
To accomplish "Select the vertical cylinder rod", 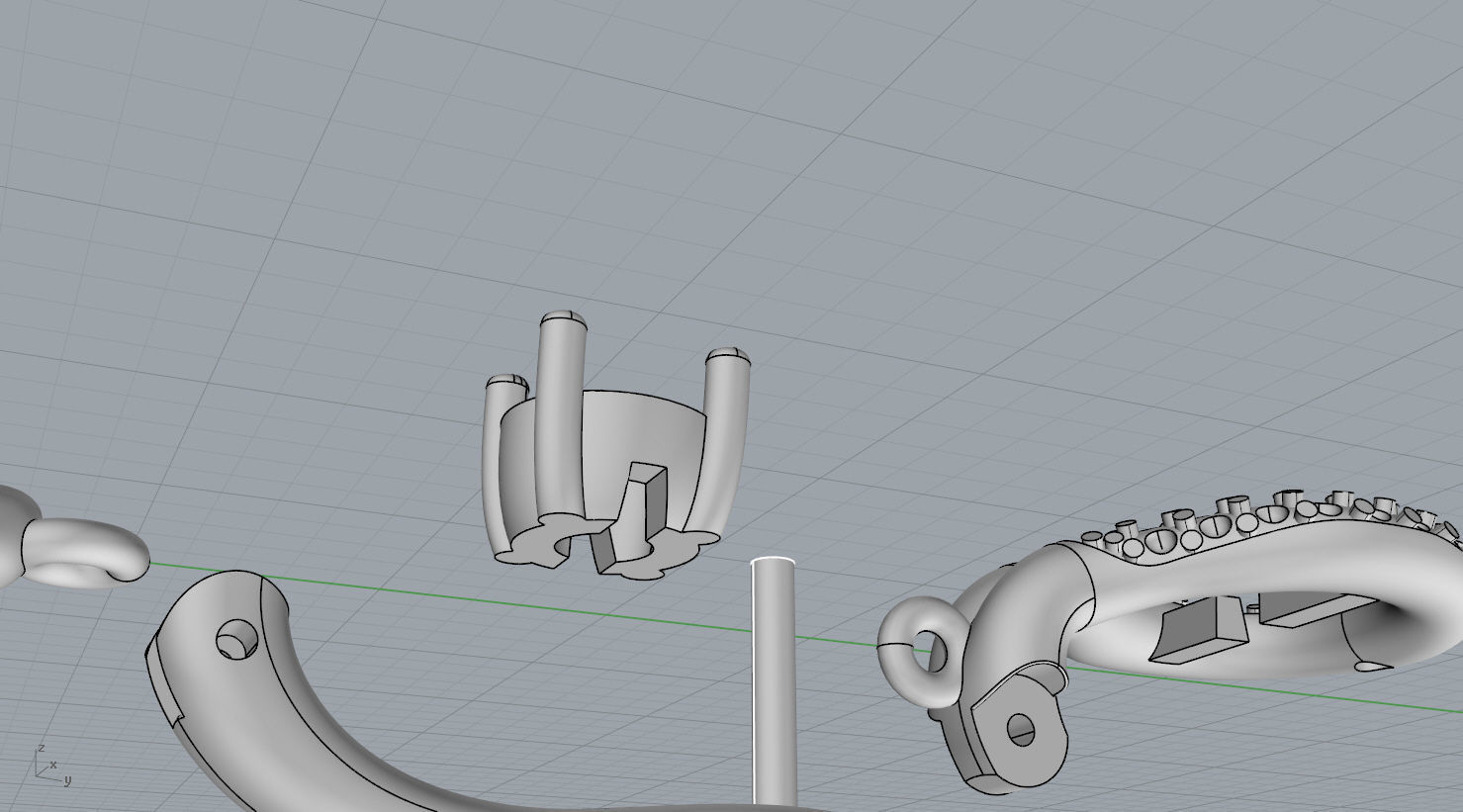I will tap(774, 682).
